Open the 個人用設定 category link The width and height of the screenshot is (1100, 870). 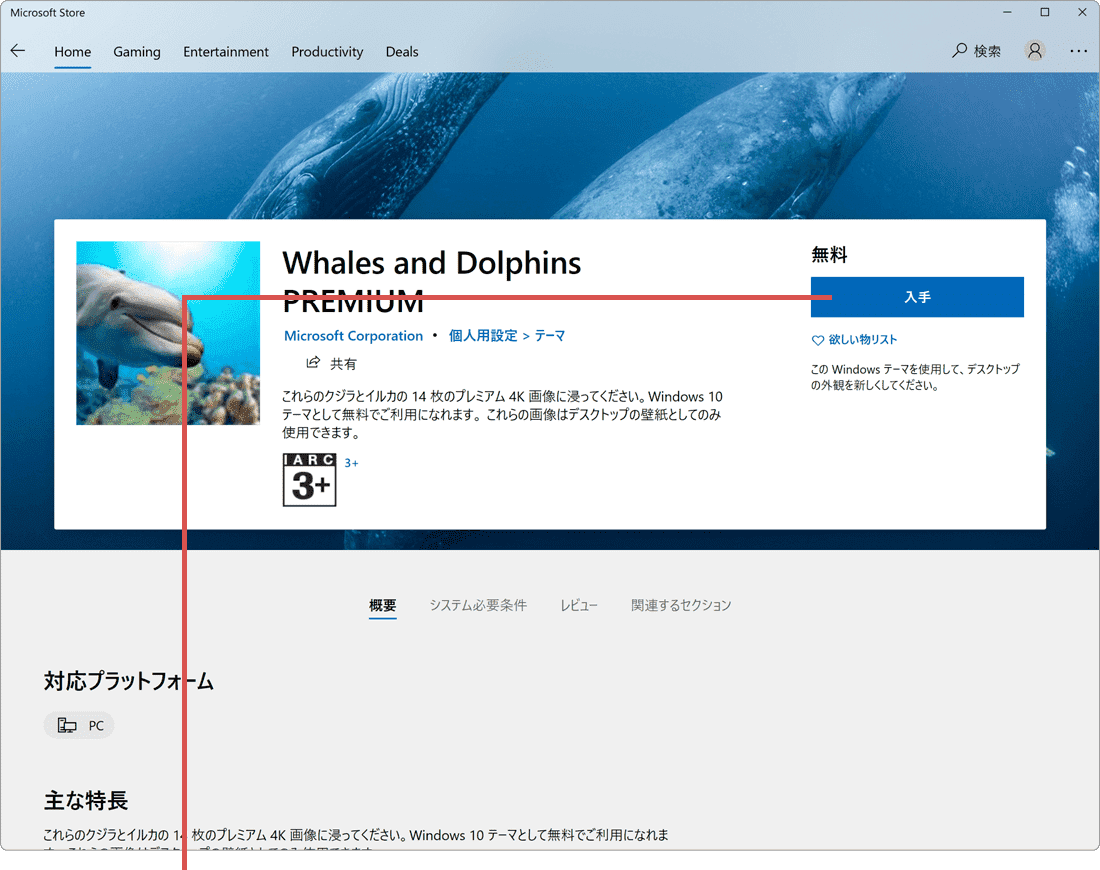pos(483,336)
